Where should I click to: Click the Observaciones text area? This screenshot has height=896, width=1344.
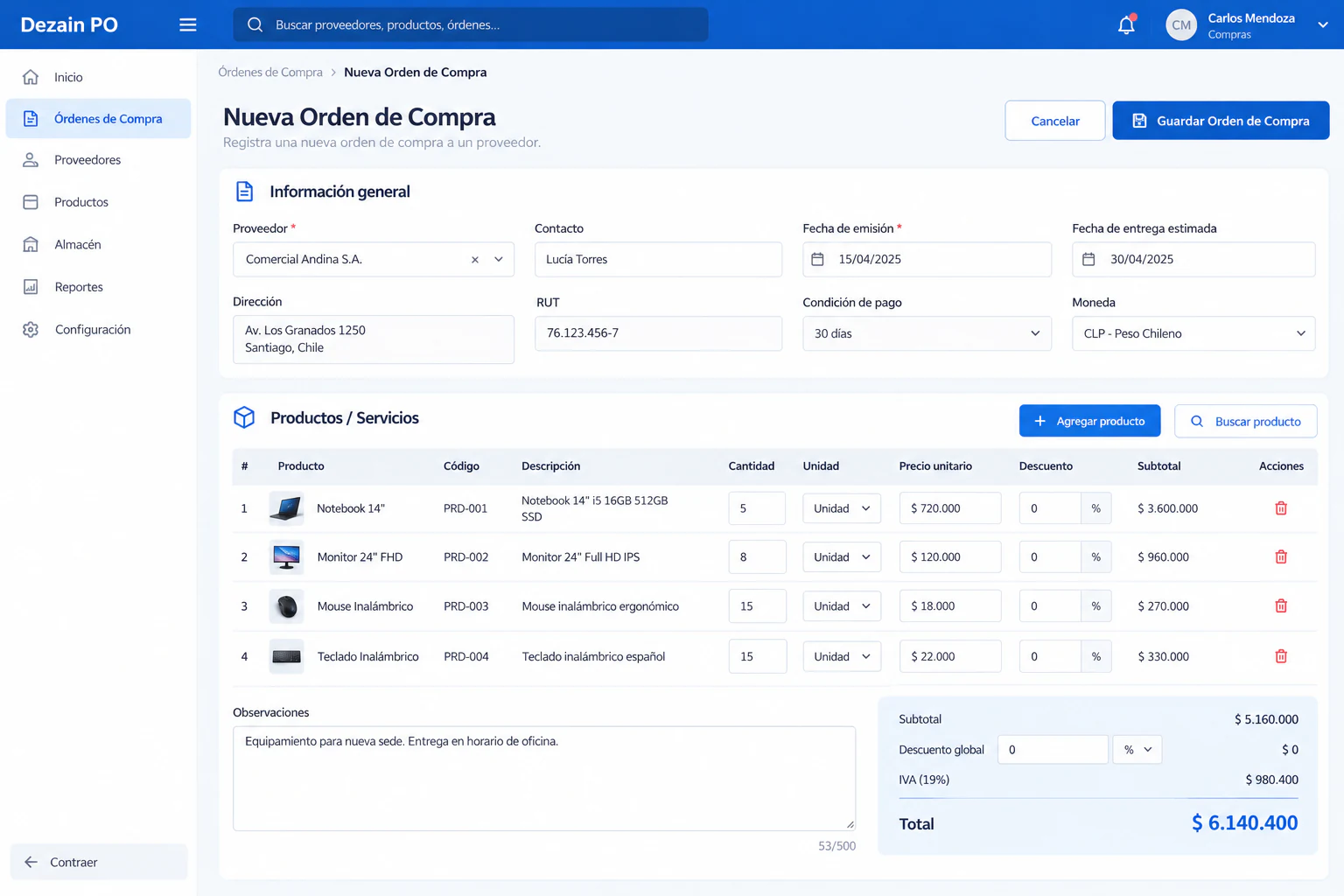[x=544, y=779]
